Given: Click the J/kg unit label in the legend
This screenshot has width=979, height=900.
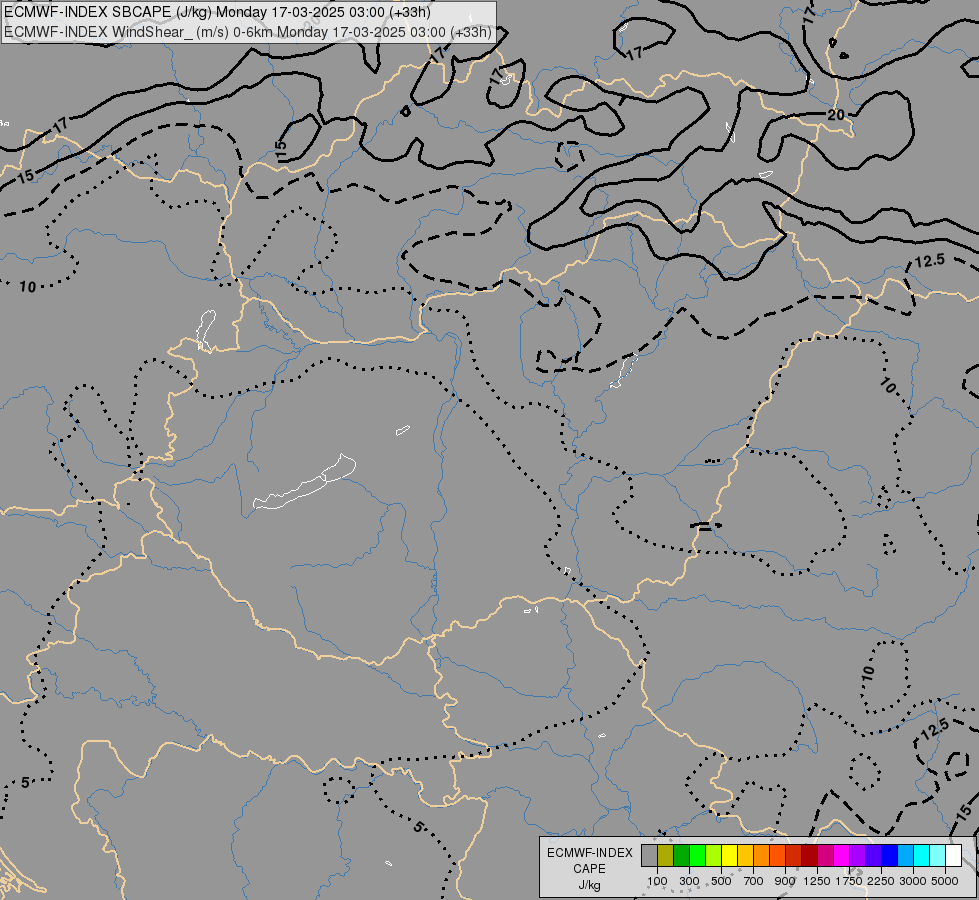Looking at the screenshot, I should [x=589, y=885].
